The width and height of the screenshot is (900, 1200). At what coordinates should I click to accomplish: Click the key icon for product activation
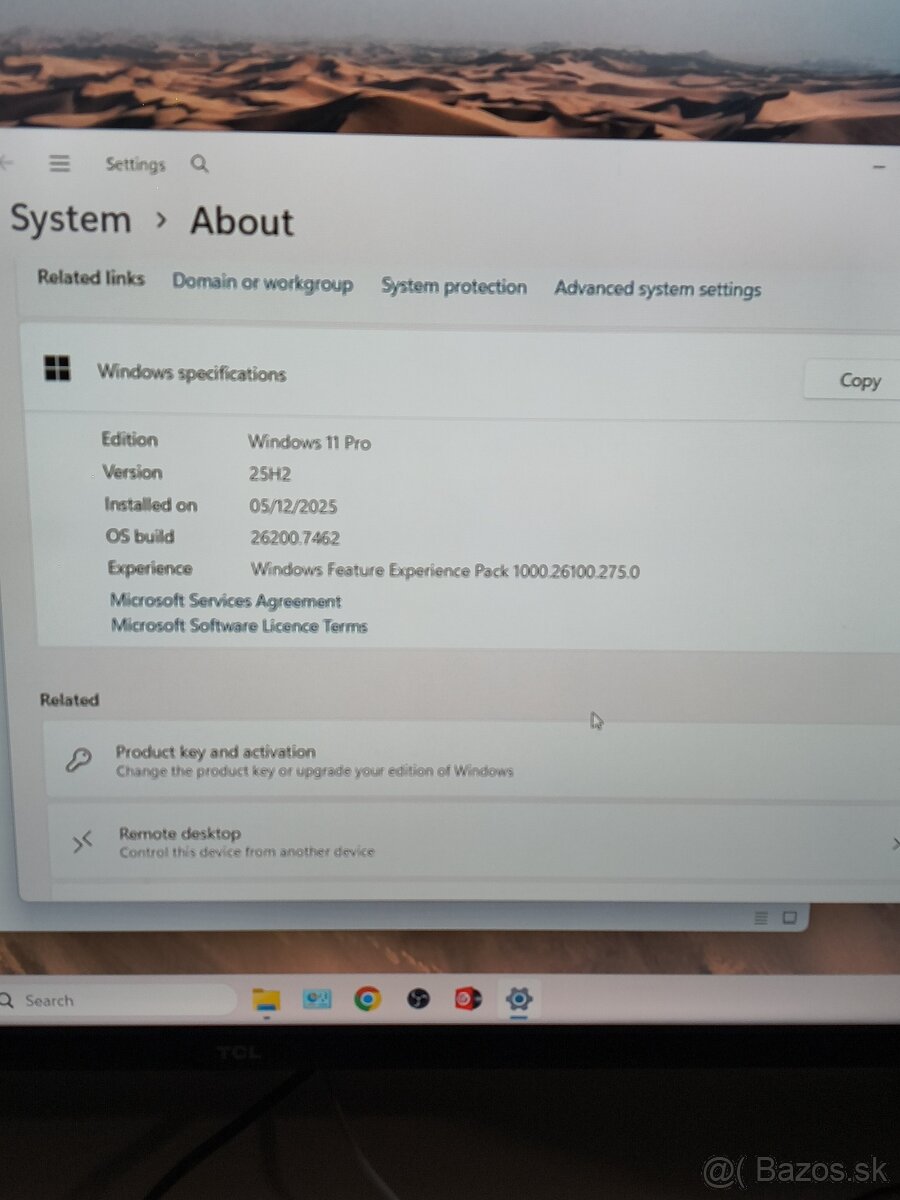pos(78,760)
